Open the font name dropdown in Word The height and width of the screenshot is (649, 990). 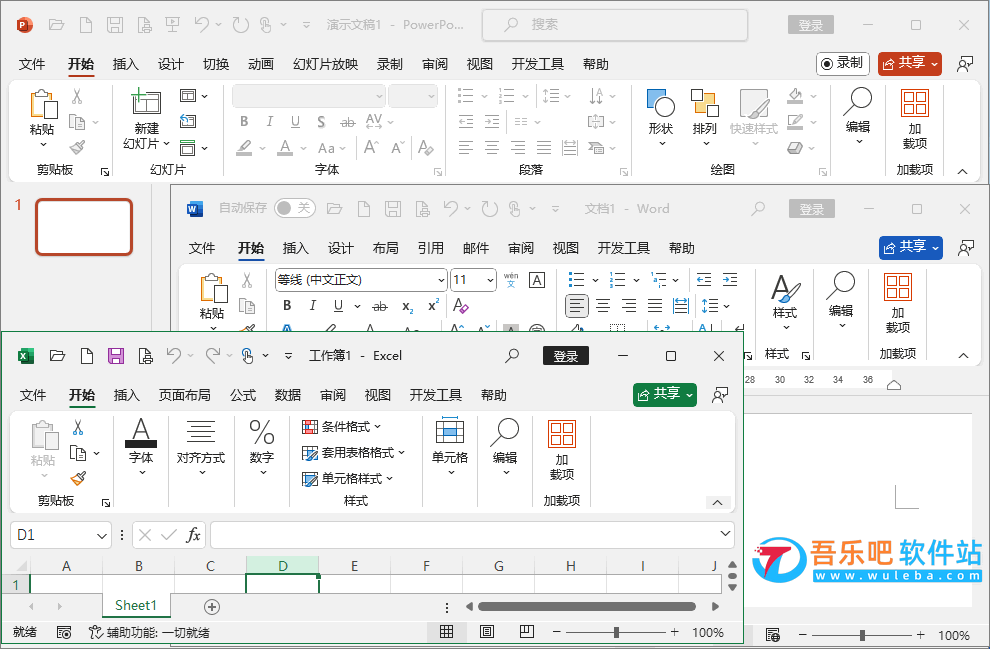441,280
